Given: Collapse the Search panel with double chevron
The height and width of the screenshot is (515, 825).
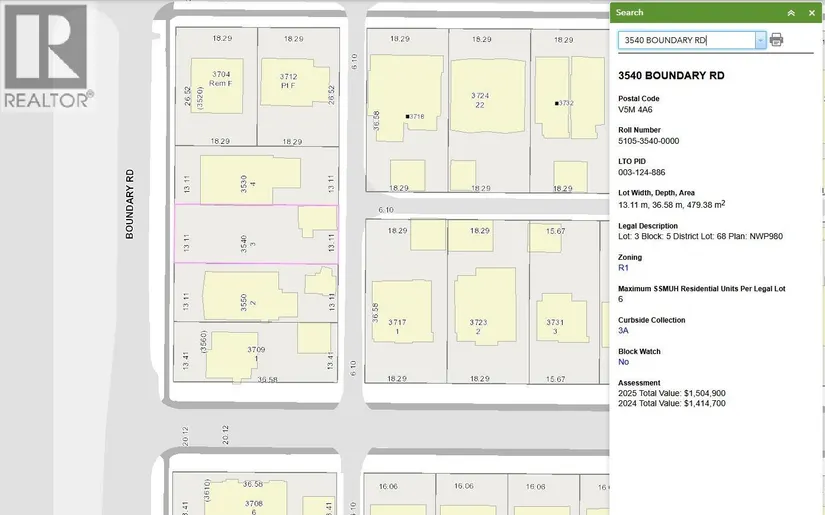Looking at the screenshot, I should pos(791,13).
